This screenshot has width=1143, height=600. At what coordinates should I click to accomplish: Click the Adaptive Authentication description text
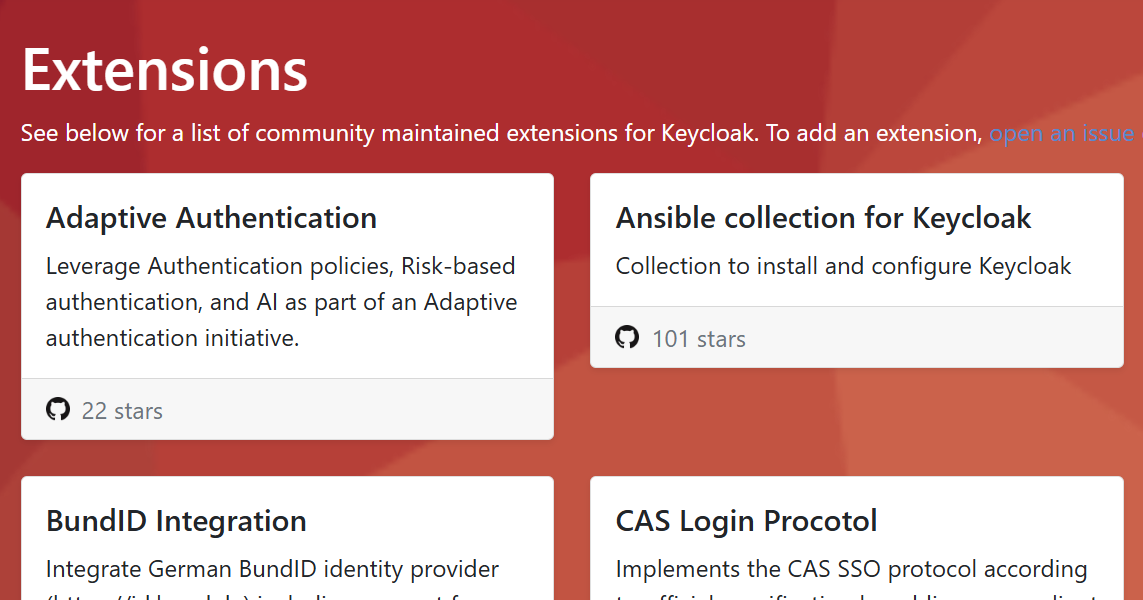point(280,302)
